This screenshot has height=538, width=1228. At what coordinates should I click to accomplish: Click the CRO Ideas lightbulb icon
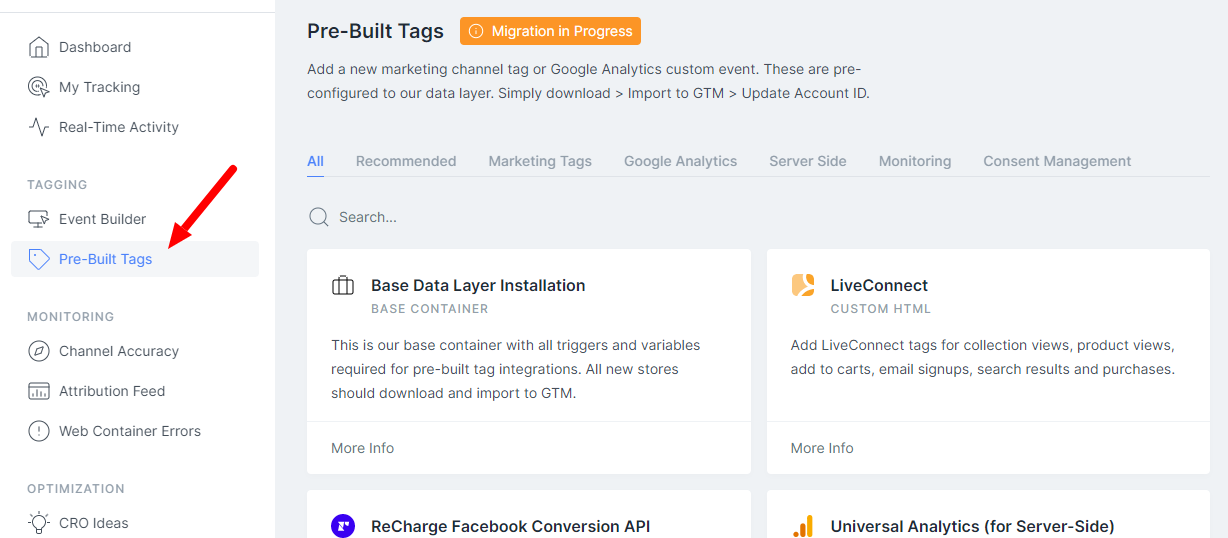(x=39, y=523)
